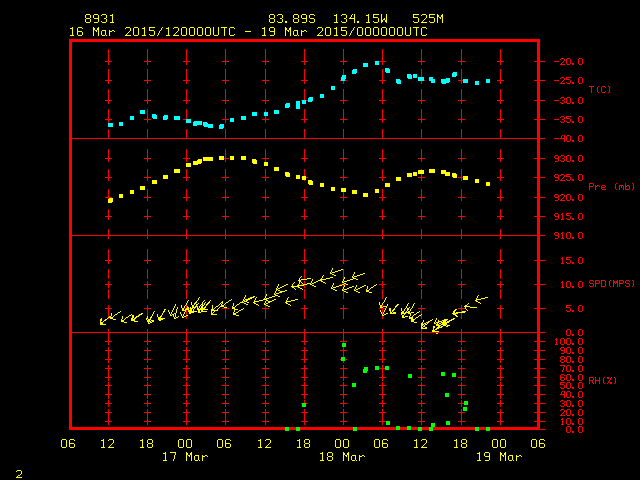The width and height of the screenshot is (640, 480).
Task: Click the 70.0 humidity tick value
Action: 572,369
